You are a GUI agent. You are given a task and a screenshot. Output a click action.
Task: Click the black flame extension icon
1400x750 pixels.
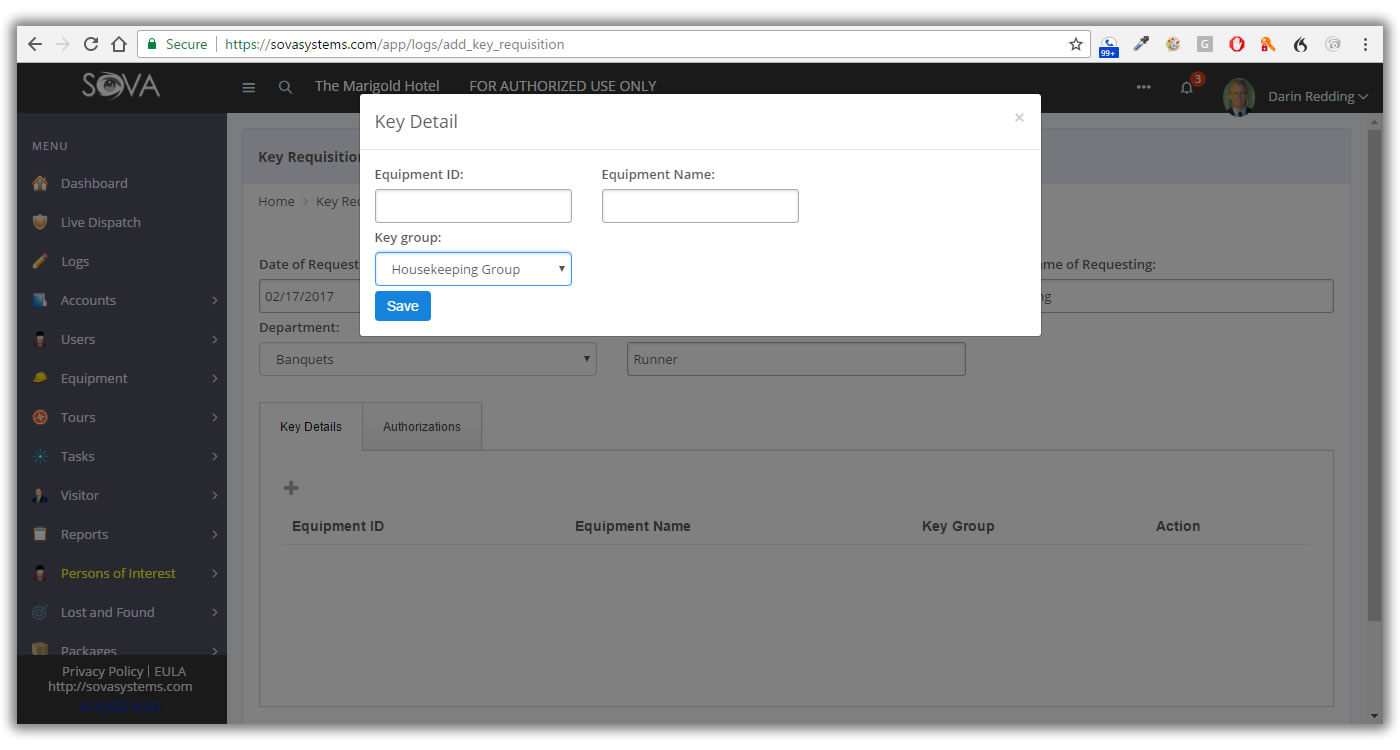point(1300,44)
